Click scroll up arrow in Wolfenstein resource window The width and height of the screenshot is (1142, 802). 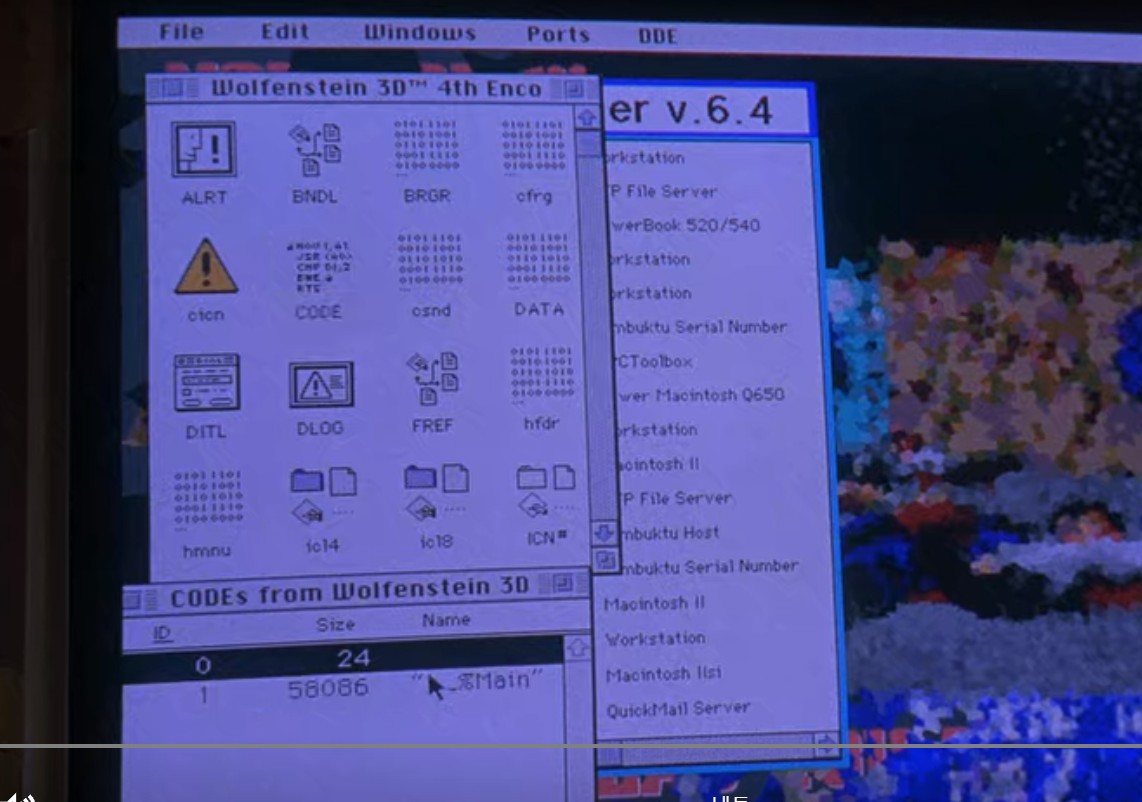click(x=587, y=118)
